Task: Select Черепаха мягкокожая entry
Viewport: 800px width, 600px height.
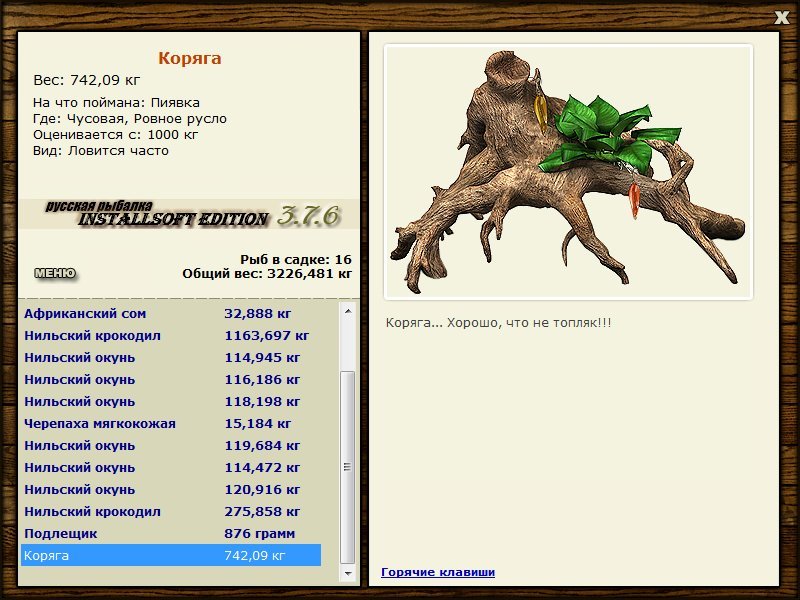Action: 171,423
